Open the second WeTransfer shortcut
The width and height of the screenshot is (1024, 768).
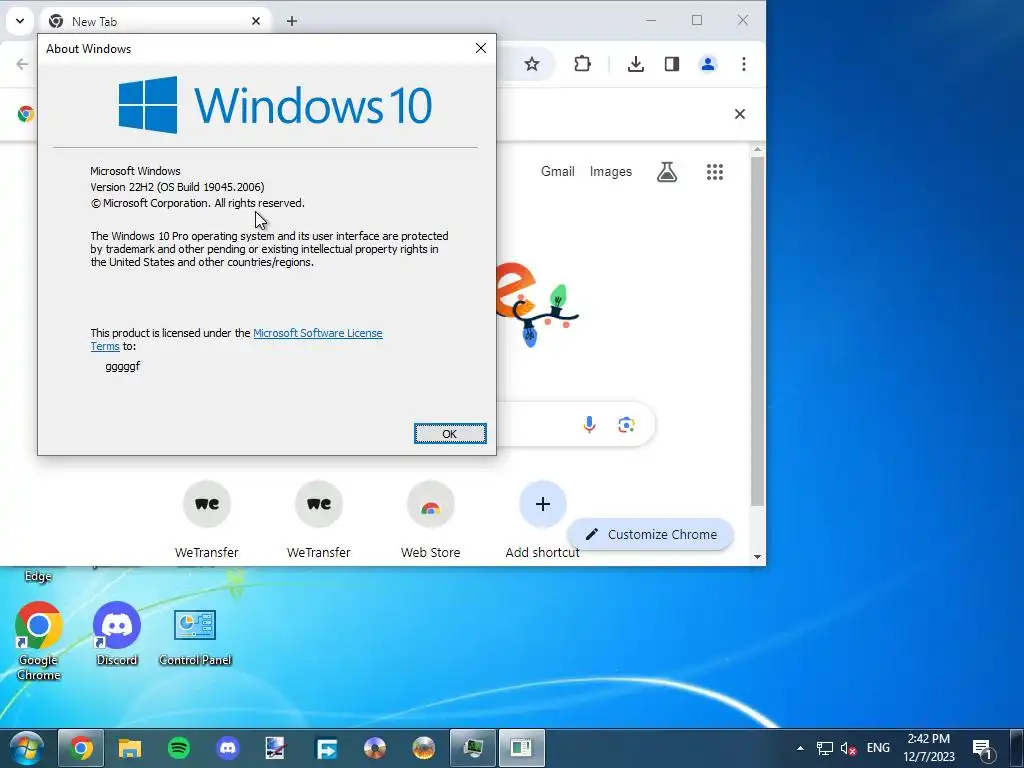319,520
